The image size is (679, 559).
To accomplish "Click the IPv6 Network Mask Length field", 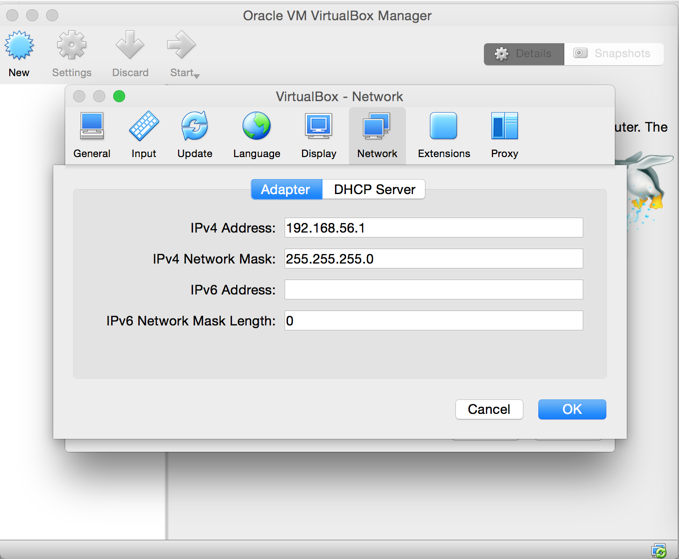I will [x=433, y=321].
